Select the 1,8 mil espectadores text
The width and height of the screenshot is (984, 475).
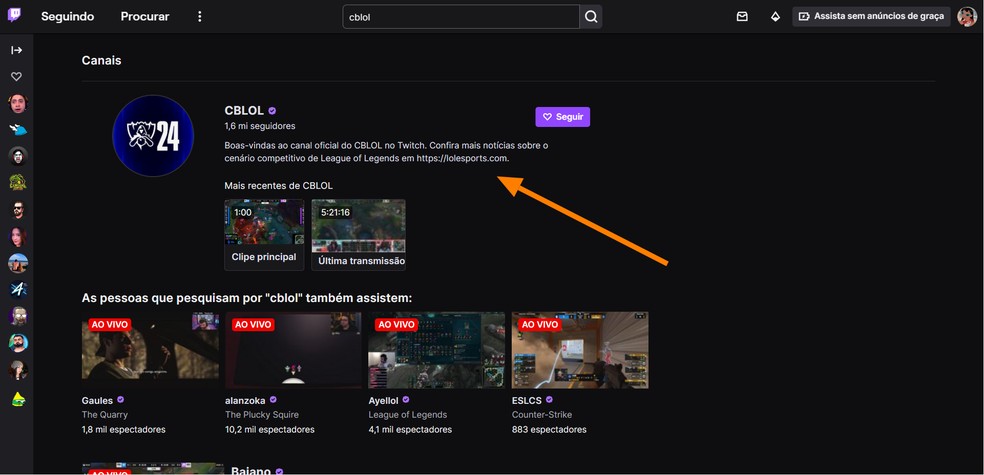124,430
